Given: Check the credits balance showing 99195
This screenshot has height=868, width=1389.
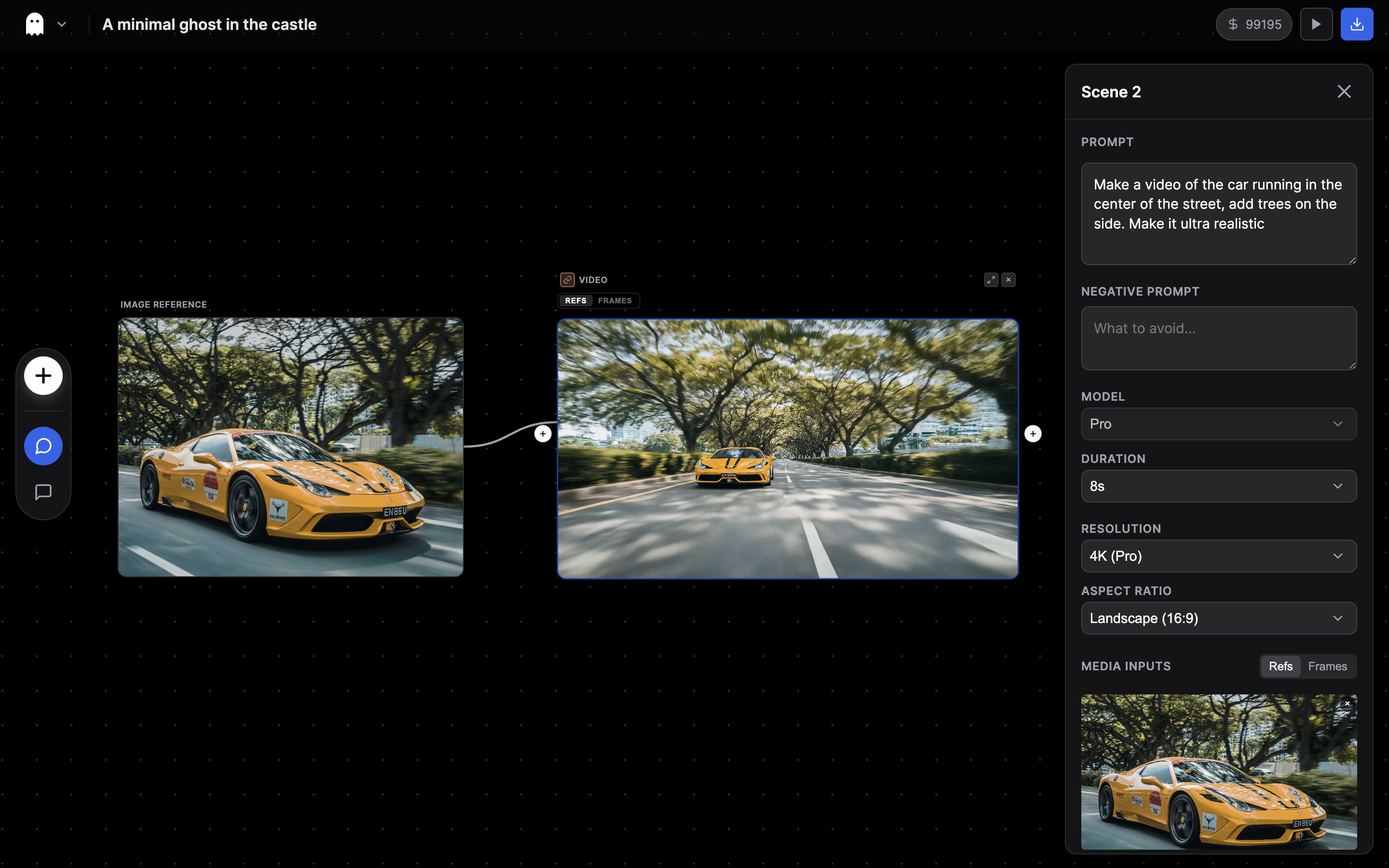Looking at the screenshot, I should coord(1253,24).
